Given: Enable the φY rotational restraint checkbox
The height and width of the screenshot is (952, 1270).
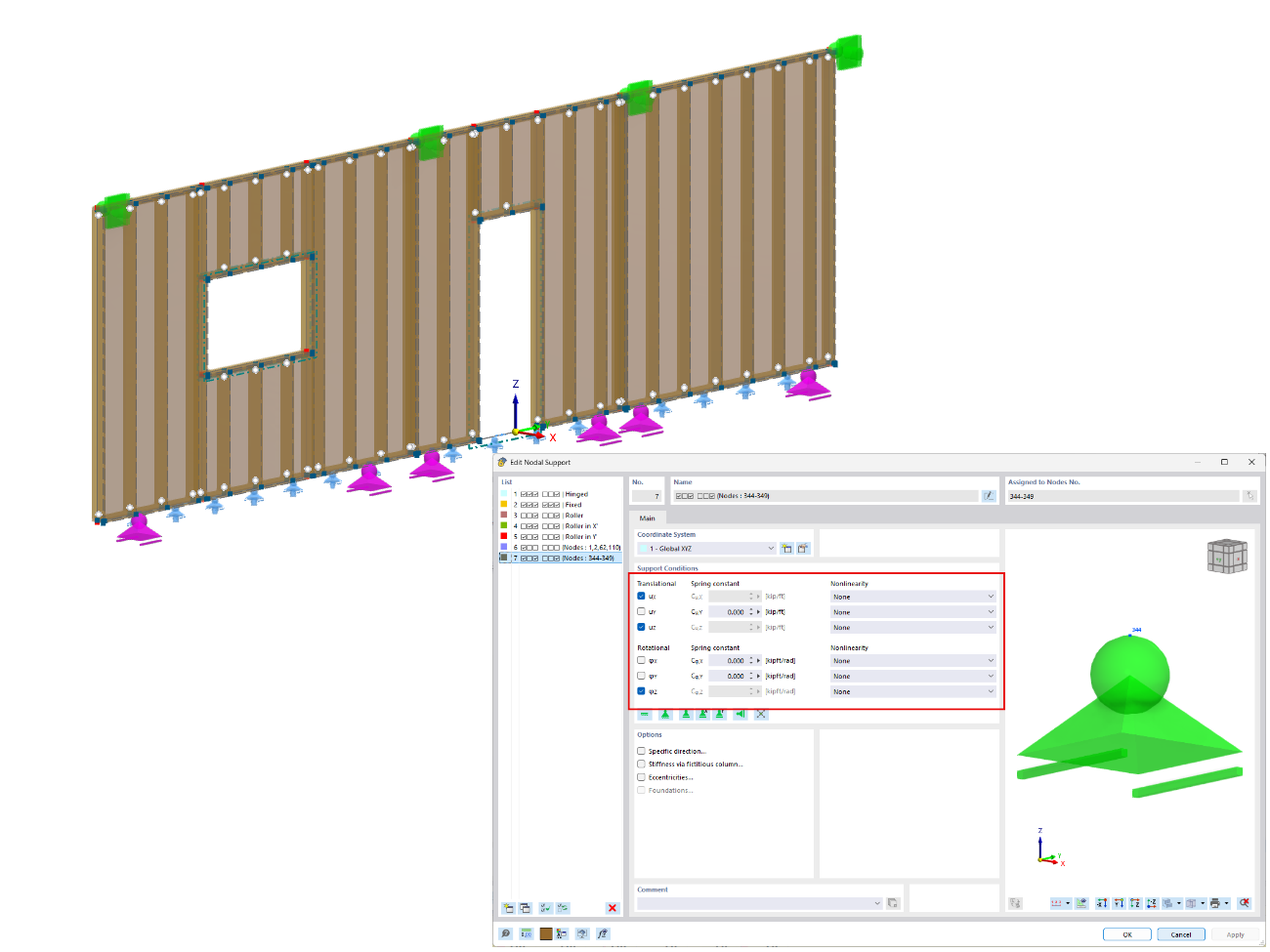Looking at the screenshot, I should point(643,676).
